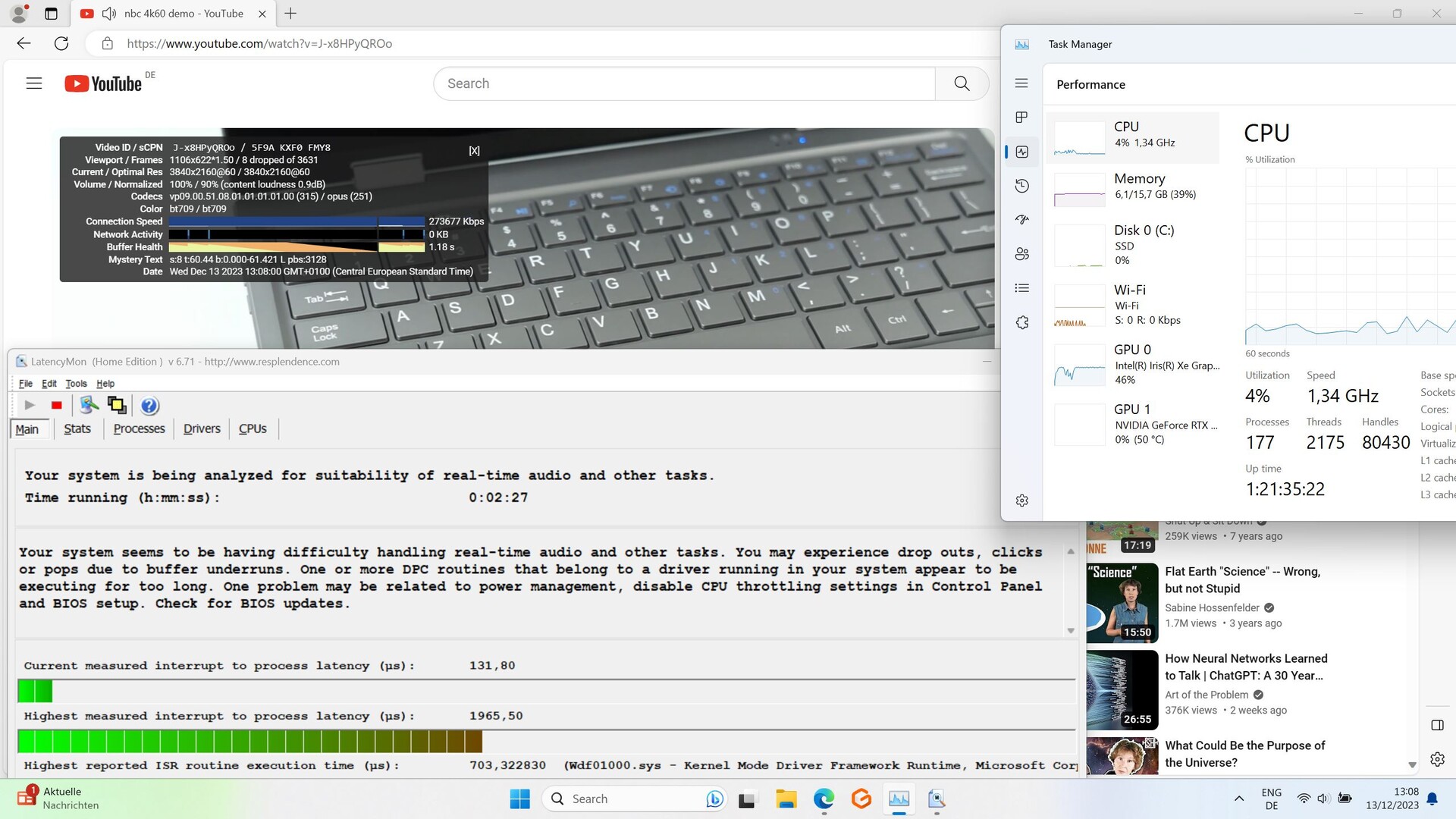Open File Explorer from taskbar
1456x819 pixels.
(x=786, y=799)
